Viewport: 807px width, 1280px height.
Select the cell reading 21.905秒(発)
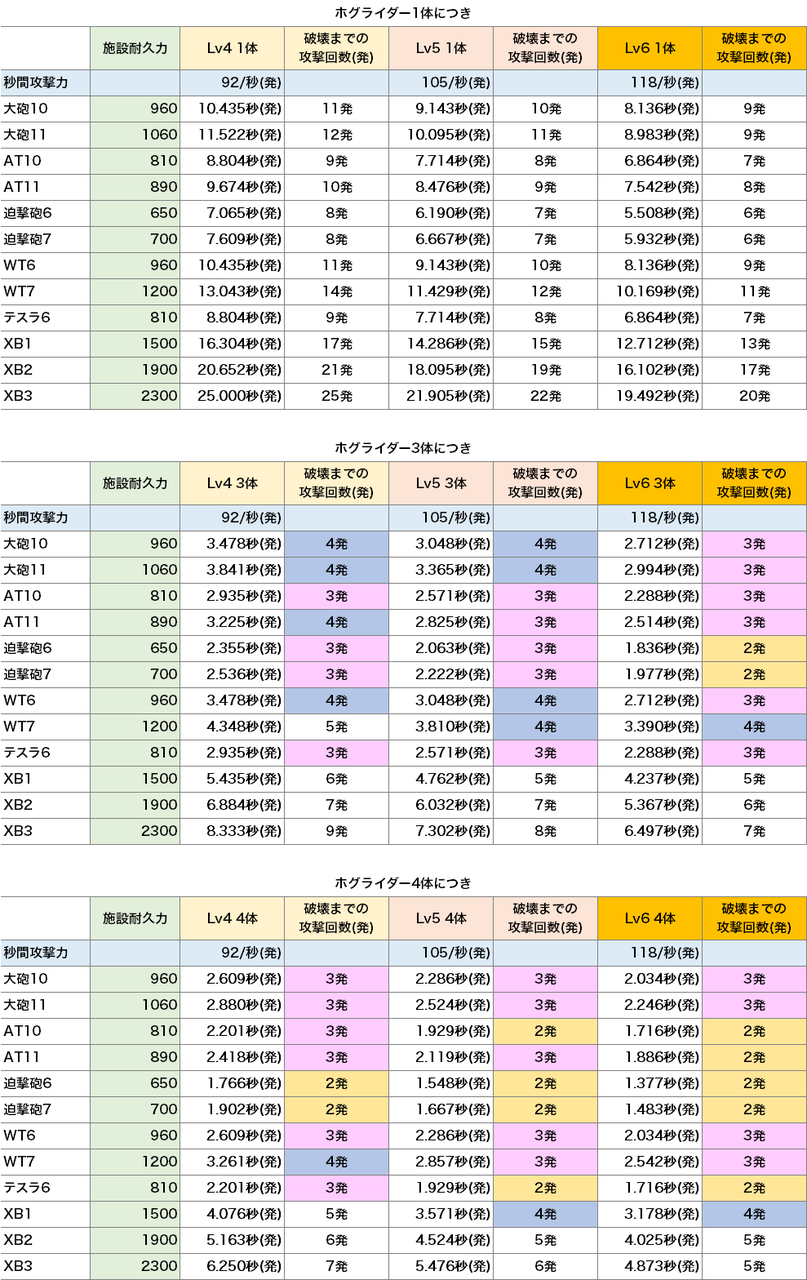coord(441,396)
